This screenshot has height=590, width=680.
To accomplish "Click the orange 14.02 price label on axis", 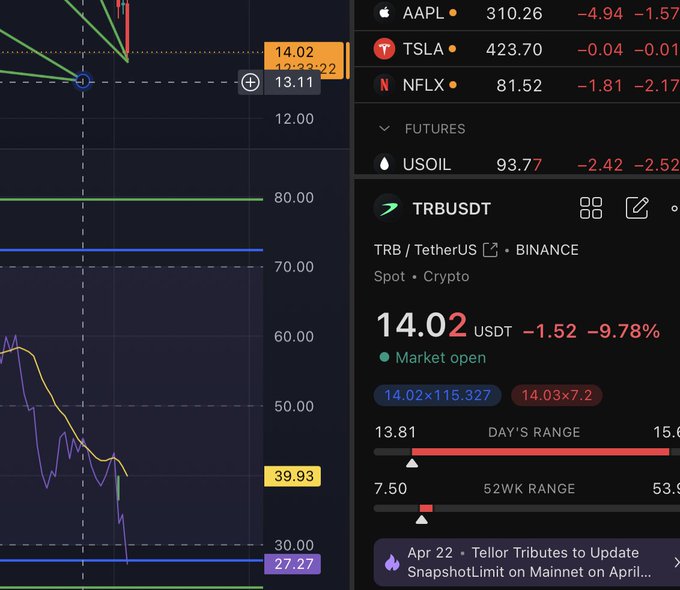I will pyautogui.click(x=304, y=60).
